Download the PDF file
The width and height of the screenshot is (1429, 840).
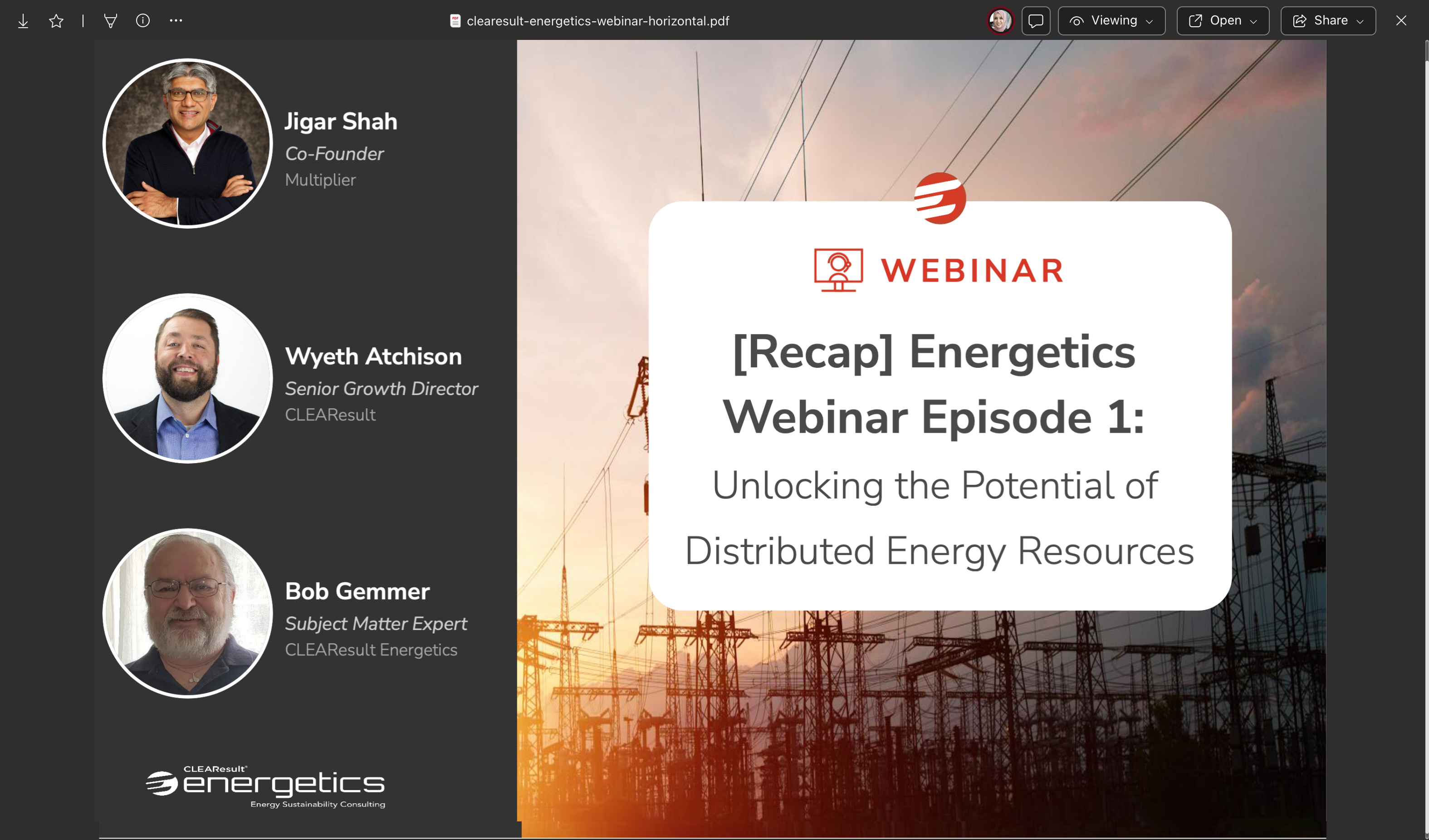click(23, 21)
